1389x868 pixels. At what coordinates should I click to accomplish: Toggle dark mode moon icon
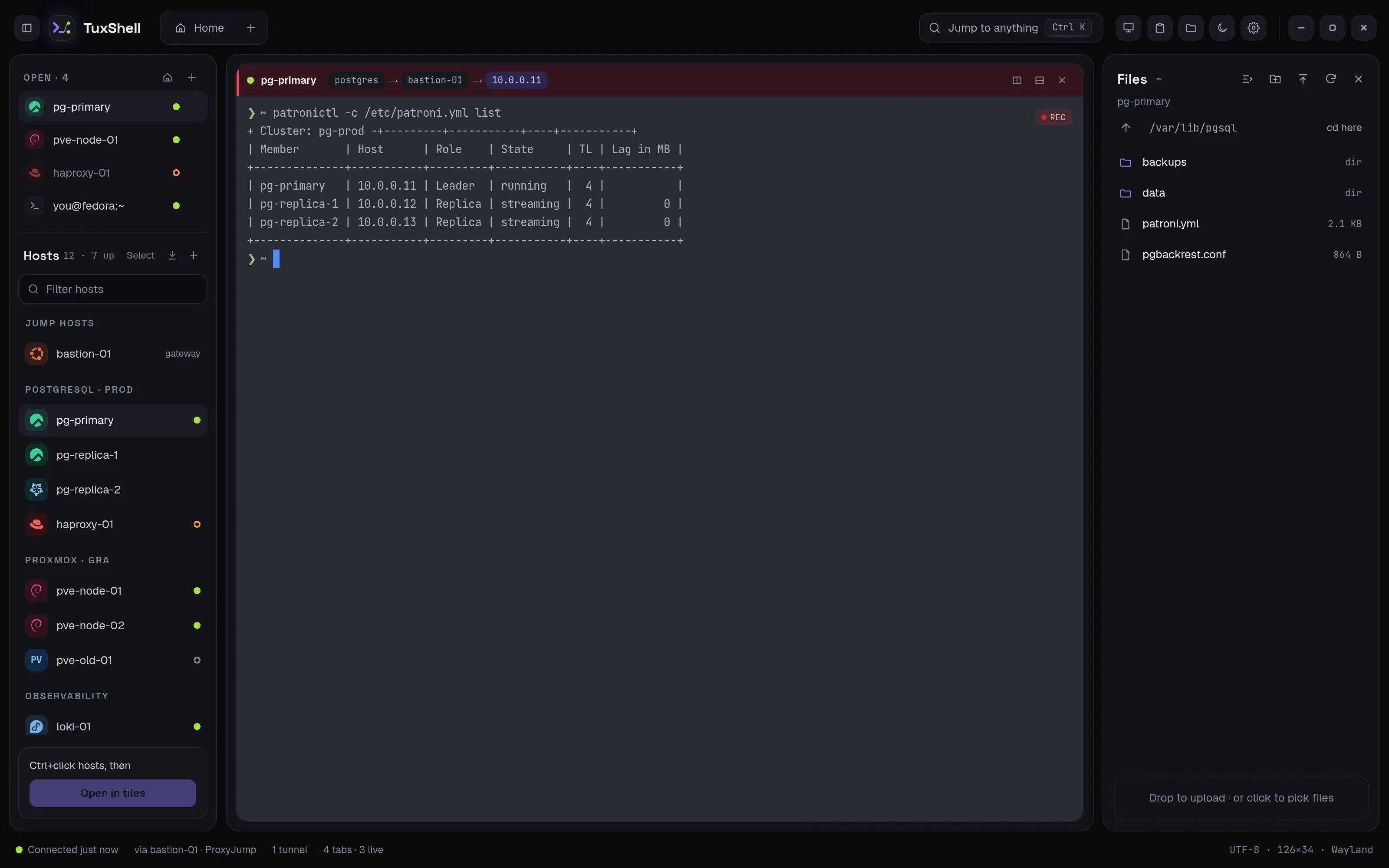click(x=1222, y=27)
